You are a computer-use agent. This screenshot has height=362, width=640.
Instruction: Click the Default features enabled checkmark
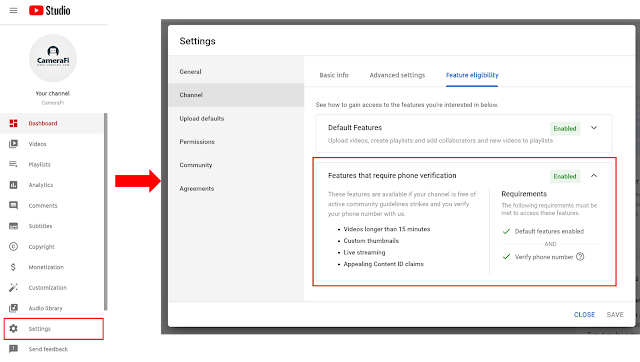pyautogui.click(x=506, y=231)
